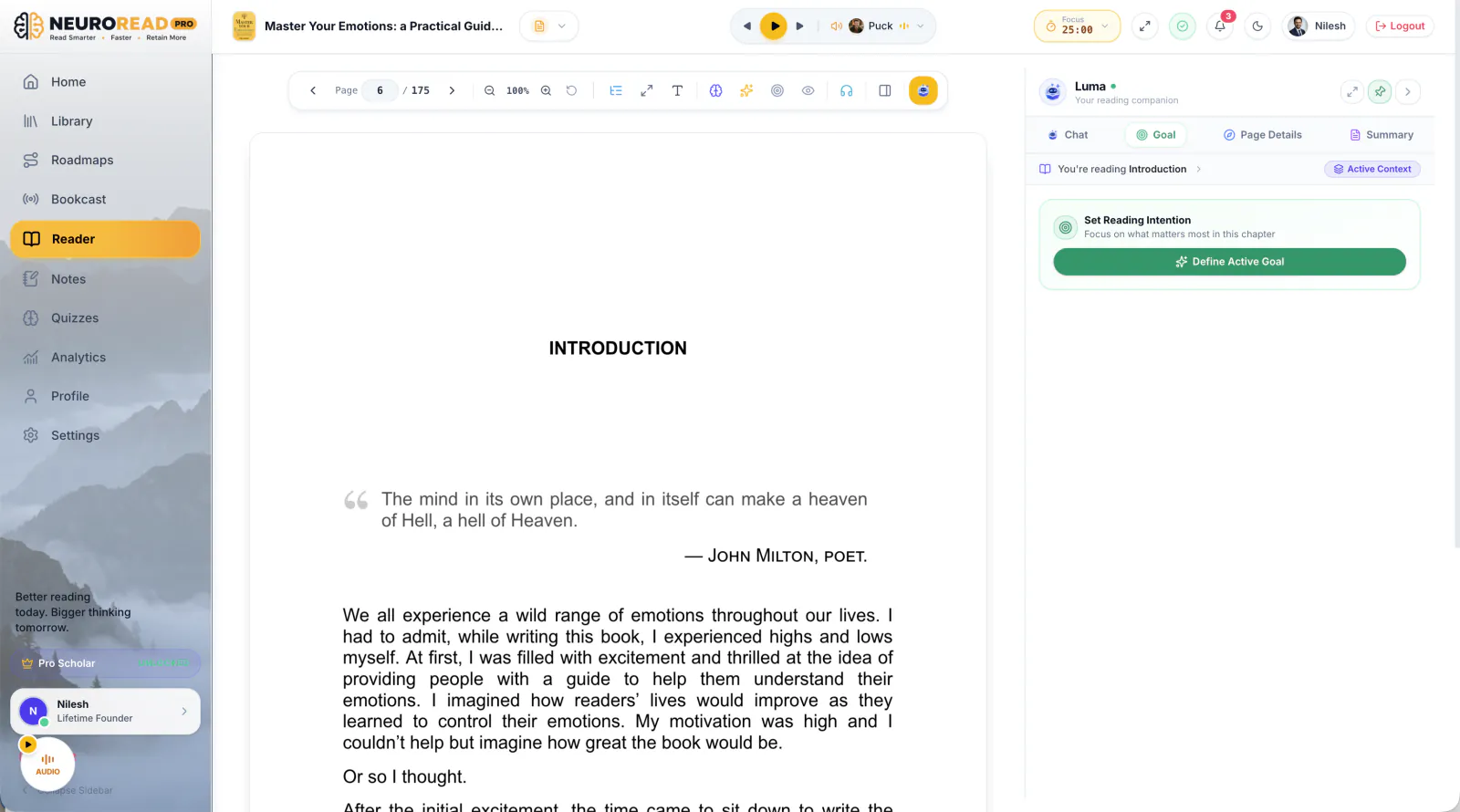Expand the 'You're reading Introduction' chevron
Viewport: 1460px width, 812px height.
[1198, 170]
